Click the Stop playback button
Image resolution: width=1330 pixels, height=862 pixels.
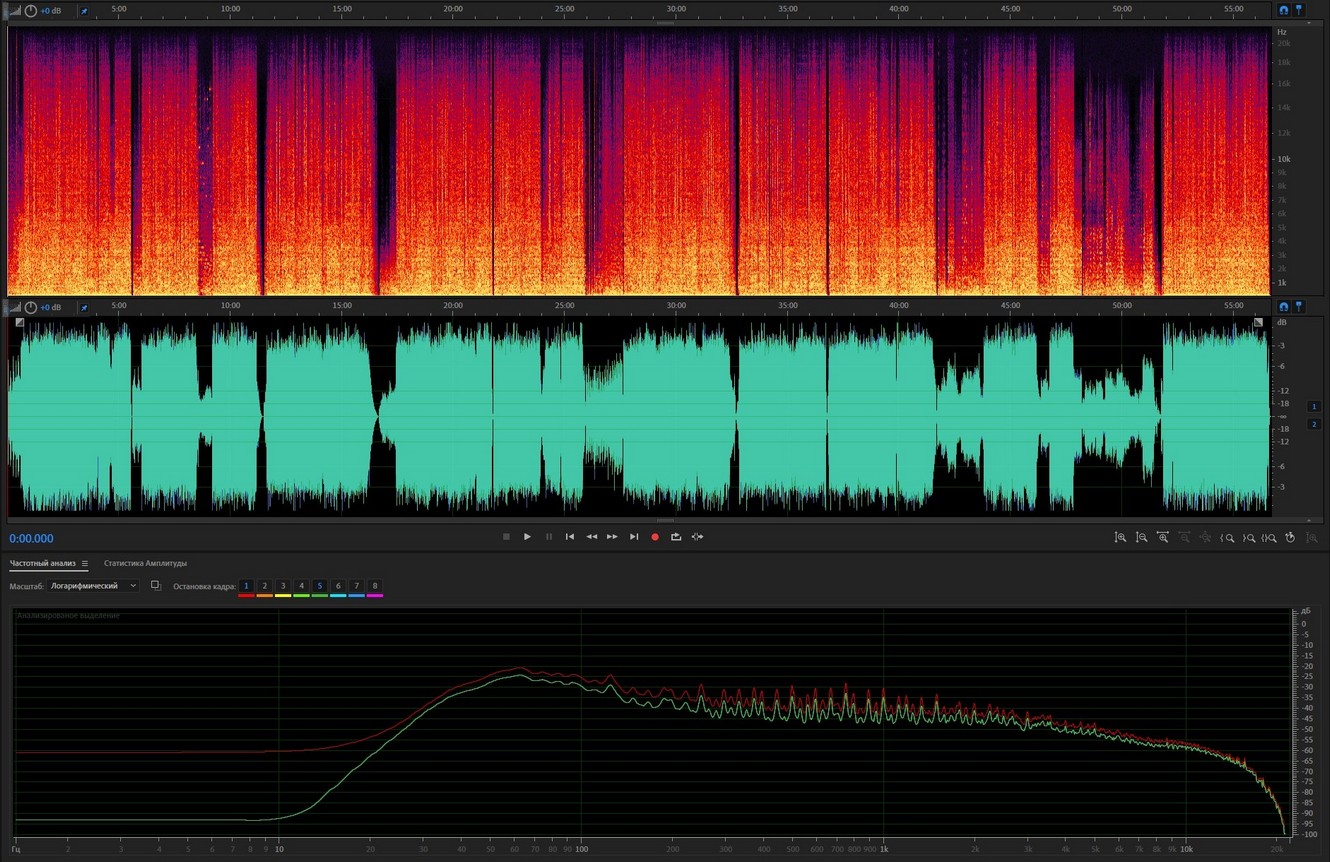506,537
